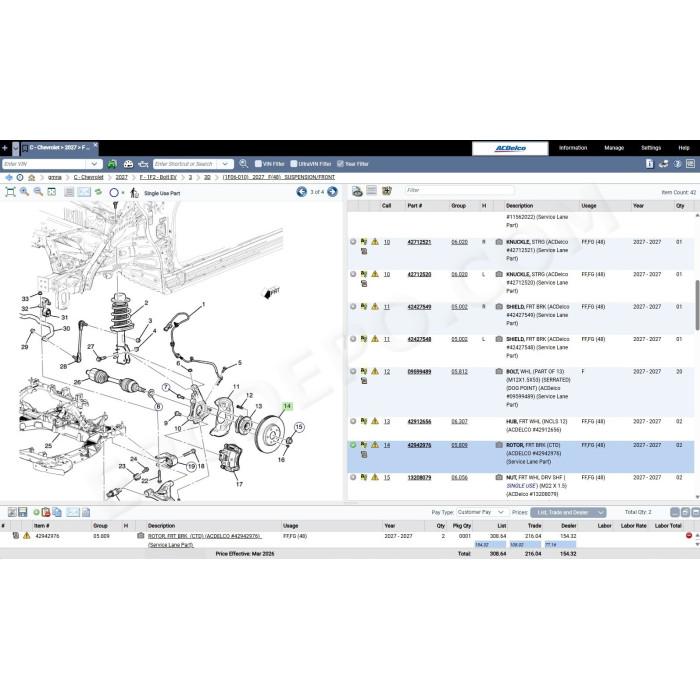Open the VIN history dropdown arrow
Viewport: 700px width, 700px height.
(x=94, y=164)
